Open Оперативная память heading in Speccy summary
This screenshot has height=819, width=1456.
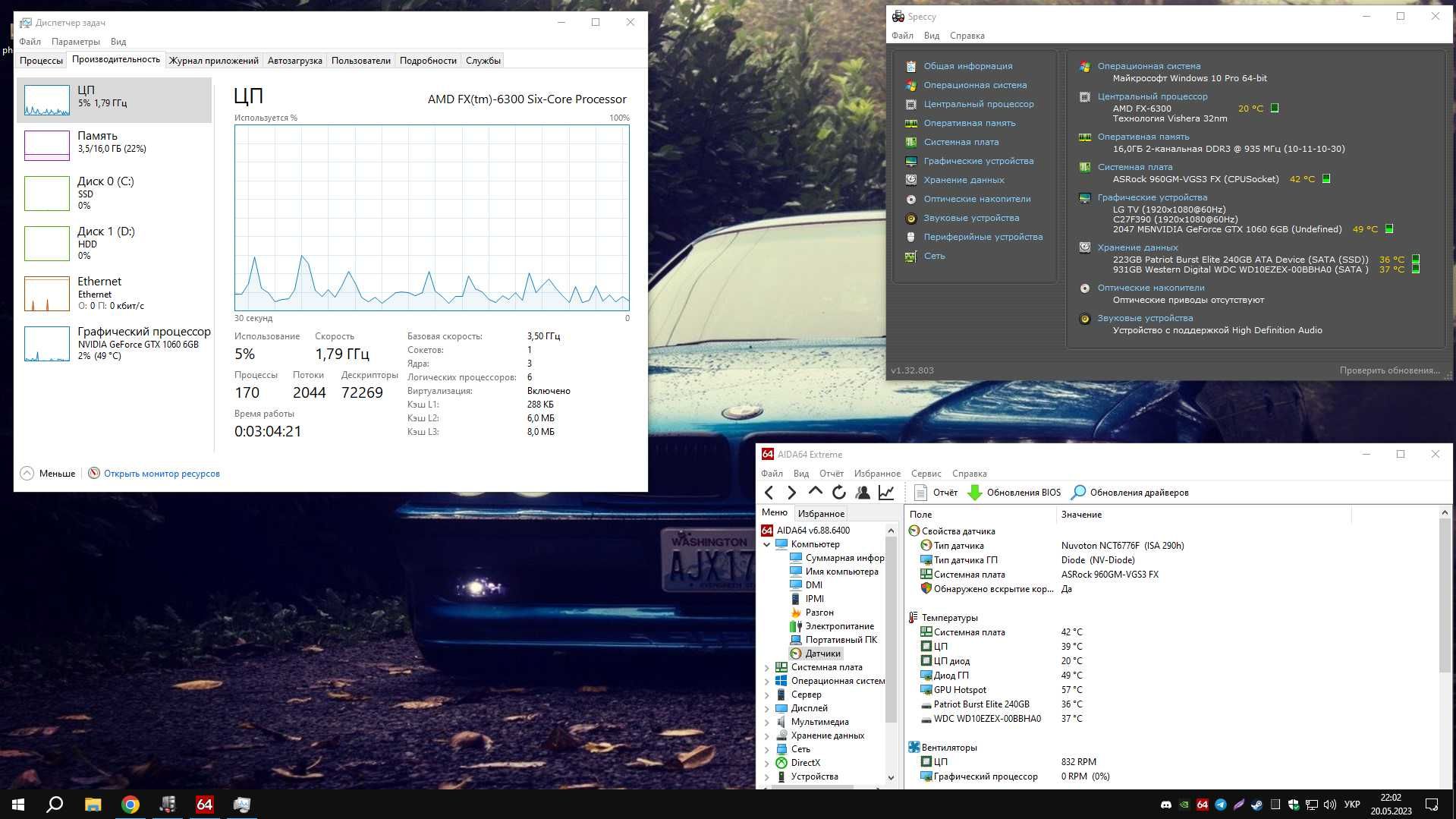[x=1143, y=137]
